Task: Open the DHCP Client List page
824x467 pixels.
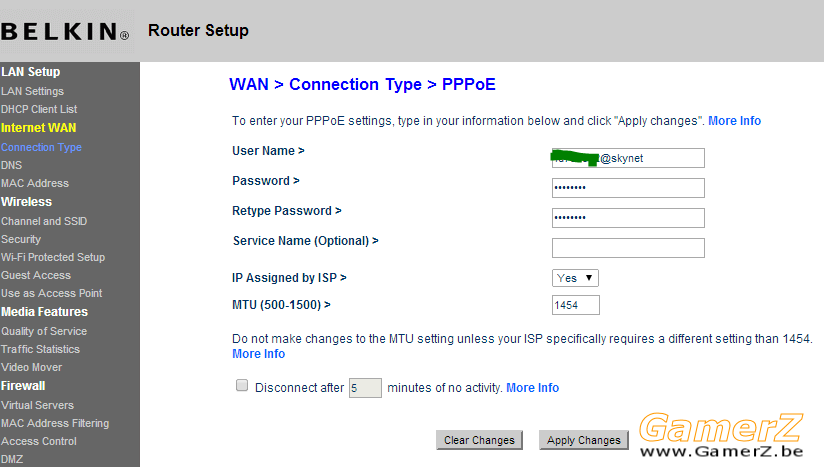Action: point(39,109)
